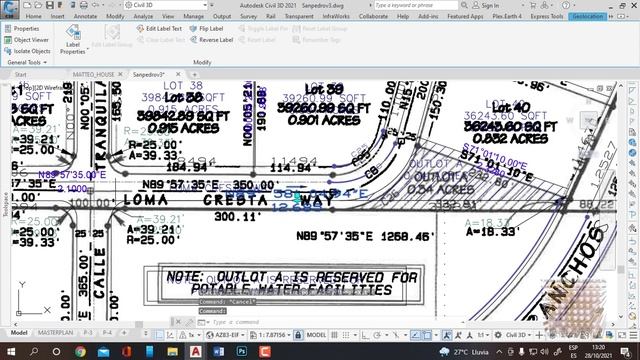Toggle object snap in status bar

pos(427,335)
